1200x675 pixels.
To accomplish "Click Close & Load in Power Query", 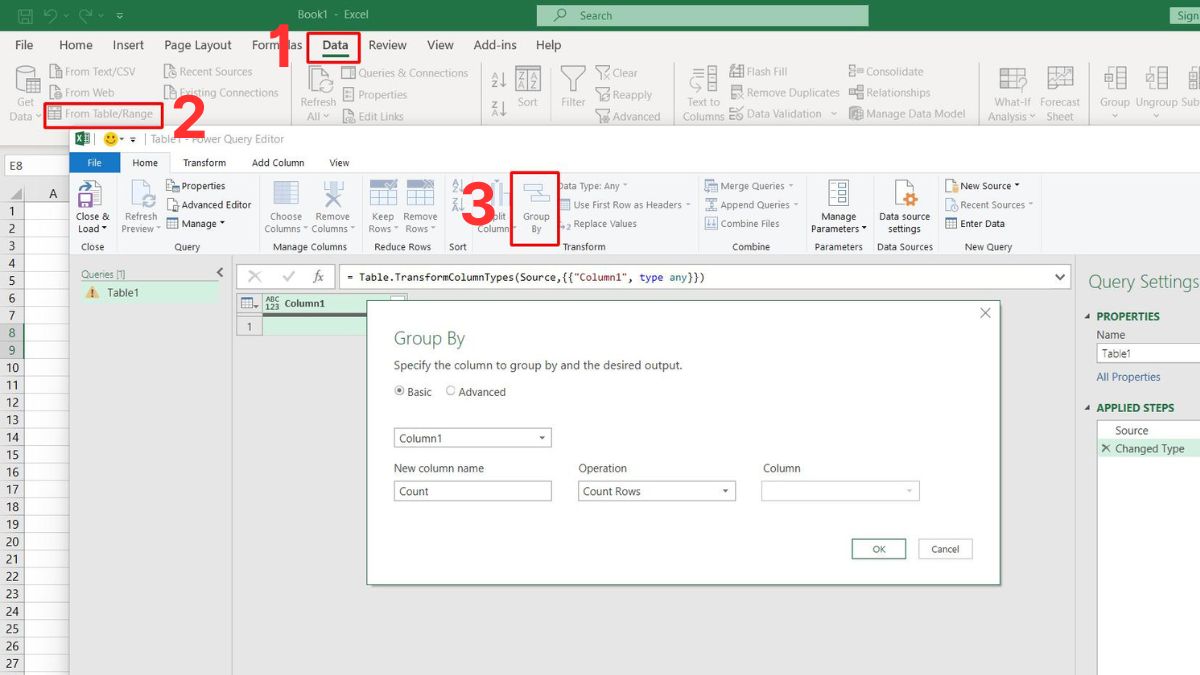I will click(93, 206).
